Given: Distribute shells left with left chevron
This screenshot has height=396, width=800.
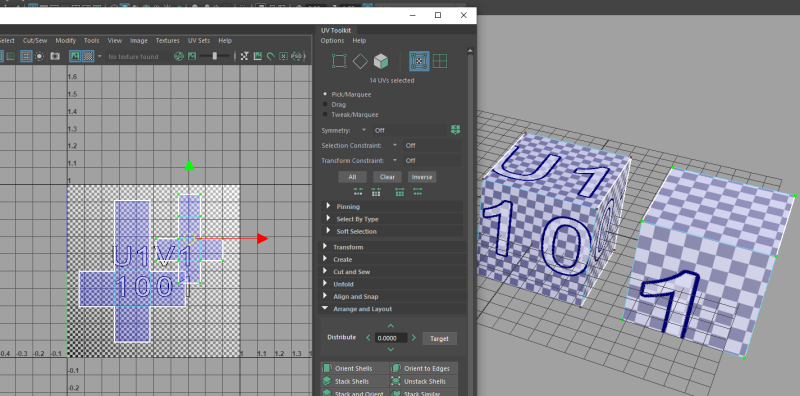Looking at the screenshot, I should 368,338.
